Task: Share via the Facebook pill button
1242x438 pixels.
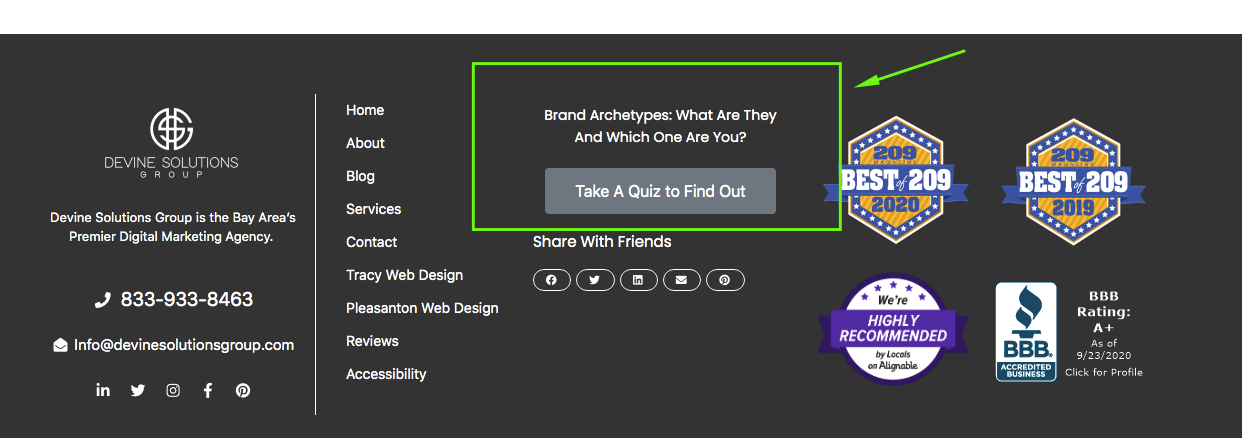Action: click(552, 280)
